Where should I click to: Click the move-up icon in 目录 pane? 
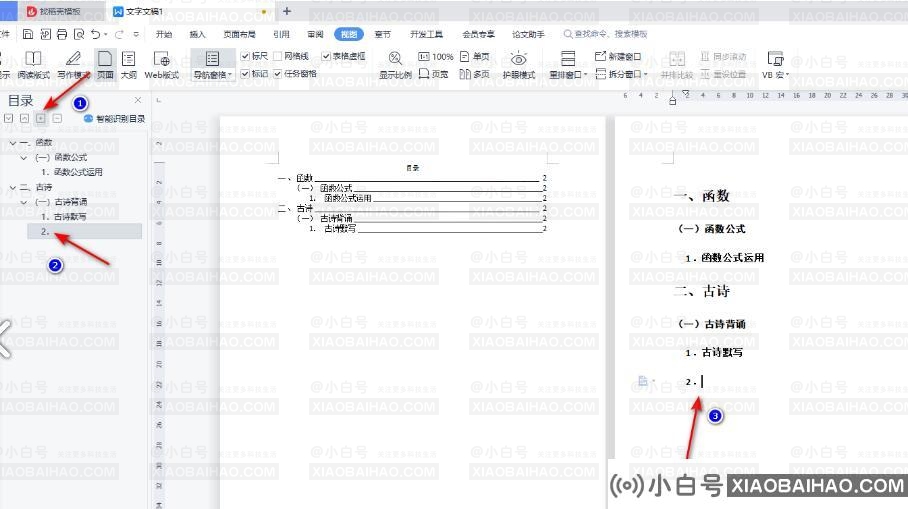coord(24,118)
